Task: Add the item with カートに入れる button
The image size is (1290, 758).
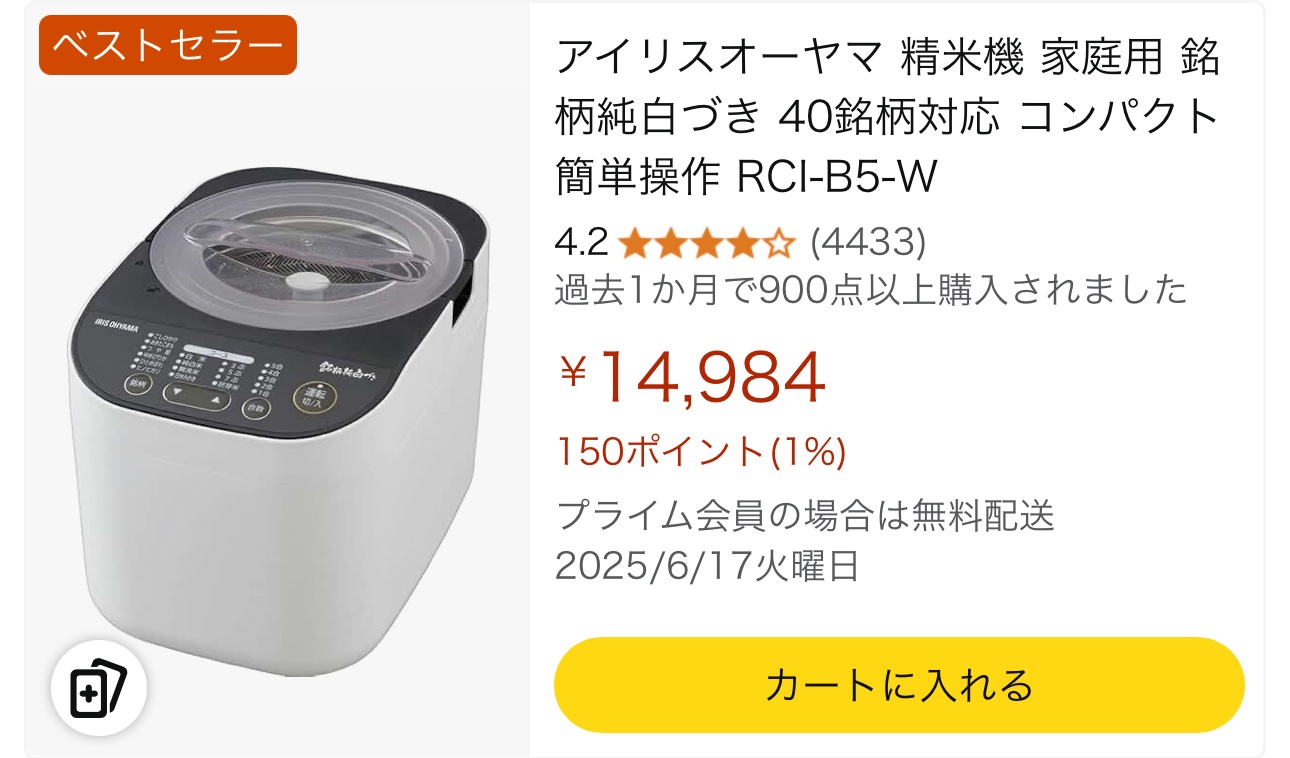Action: click(899, 686)
